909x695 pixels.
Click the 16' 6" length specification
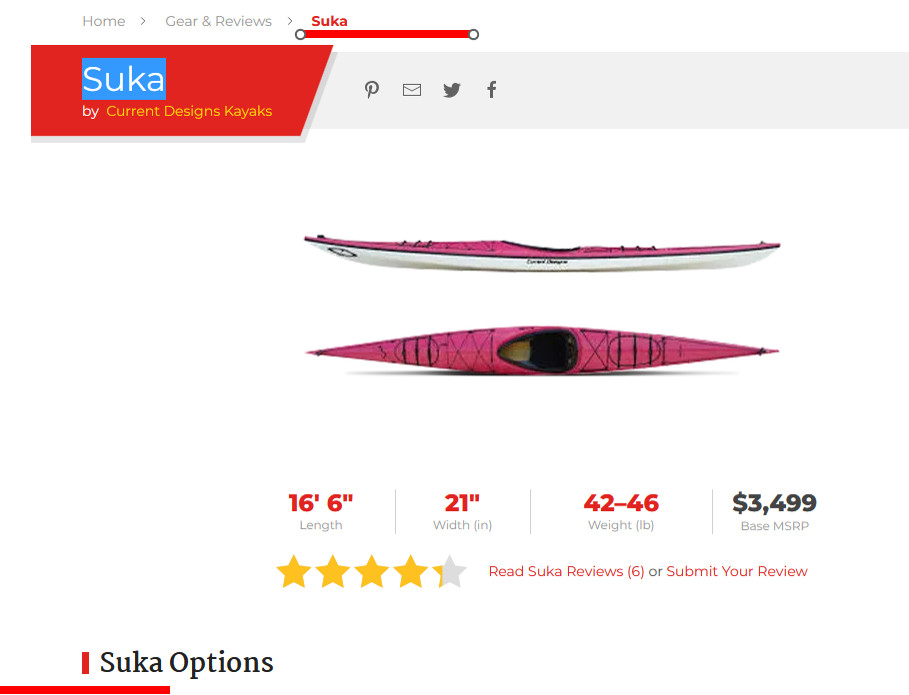[x=321, y=503]
